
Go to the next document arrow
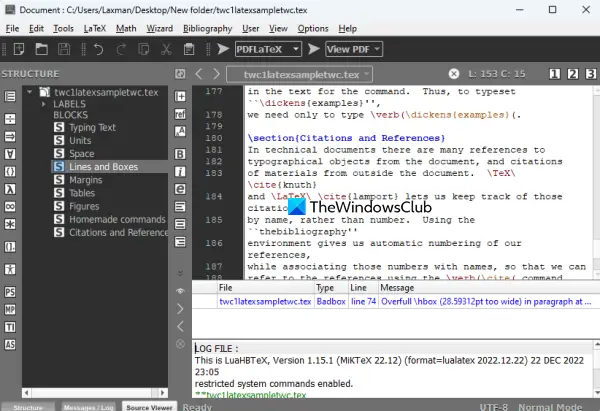[x=216, y=74]
